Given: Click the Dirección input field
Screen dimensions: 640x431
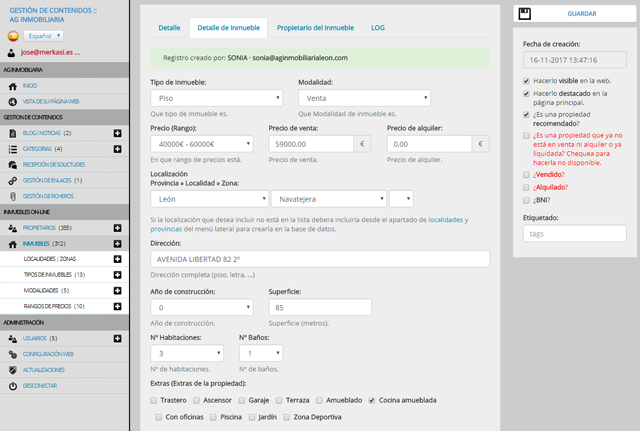Looking at the screenshot, I should pyautogui.click(x=320, y=259).
